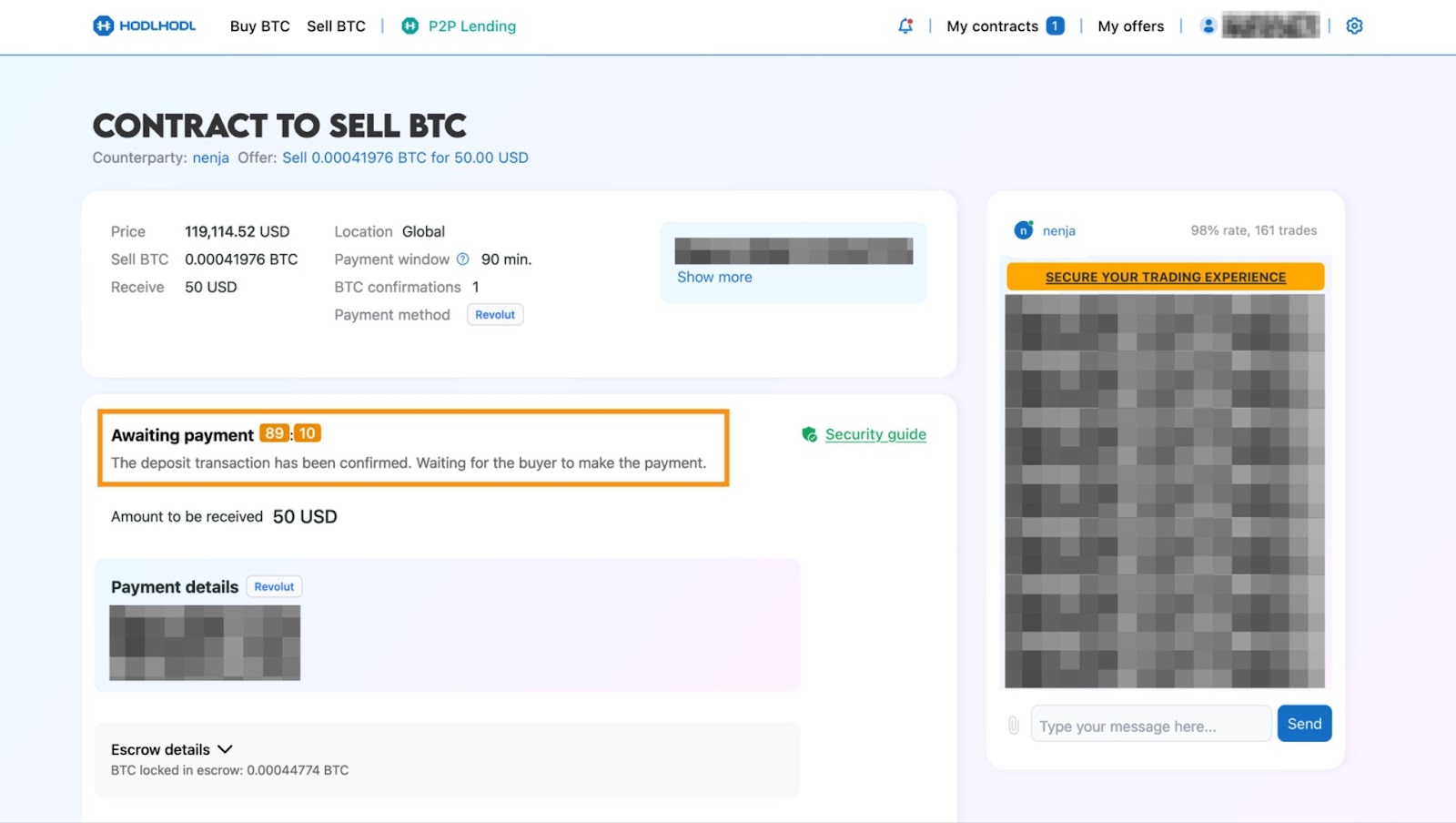Select the Sell BTC amount 0.00041976 BTC
This screenshot has height=823, width=1456.
coord(241,259)
